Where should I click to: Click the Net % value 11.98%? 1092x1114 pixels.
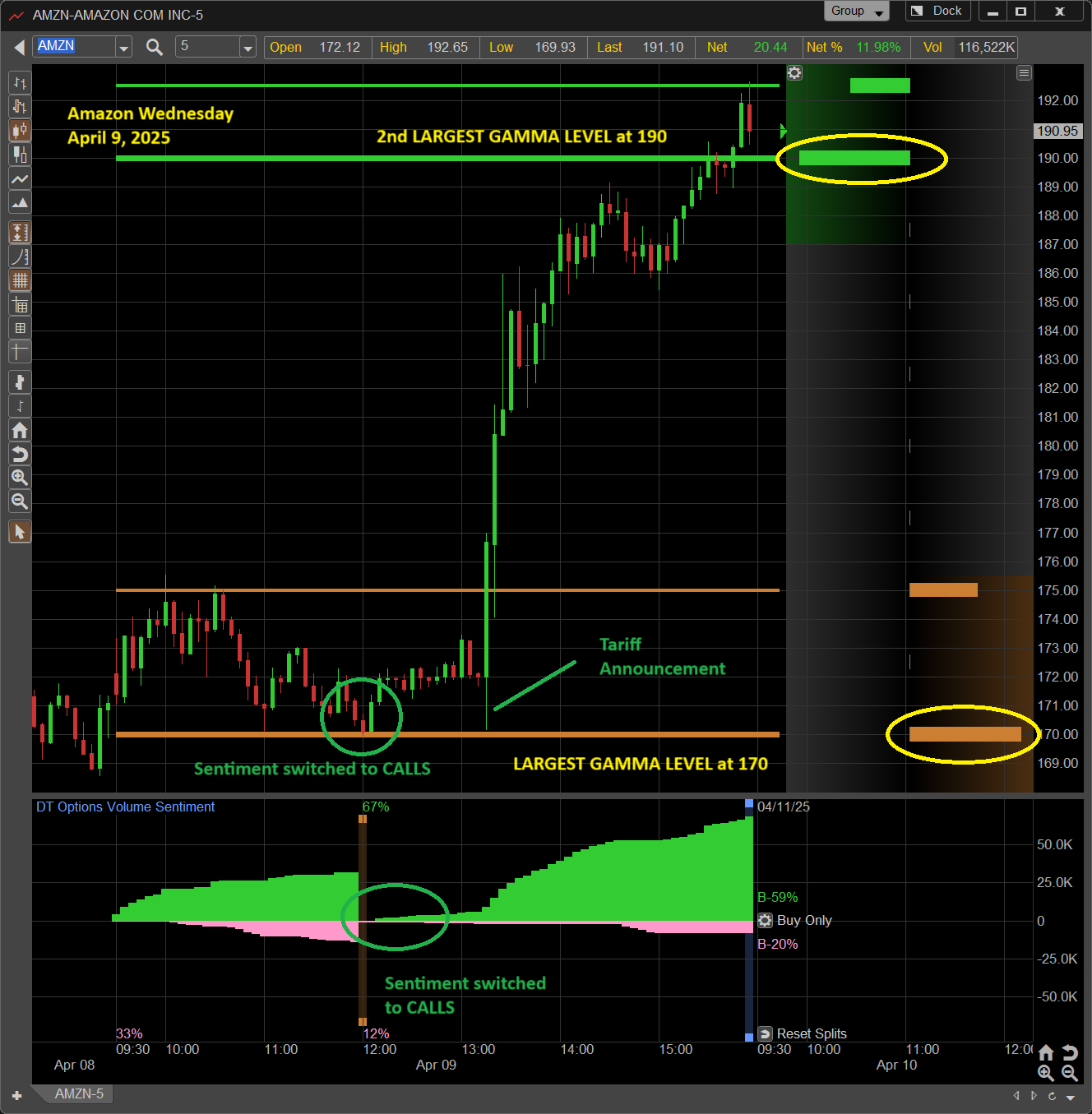click(878, 47)
